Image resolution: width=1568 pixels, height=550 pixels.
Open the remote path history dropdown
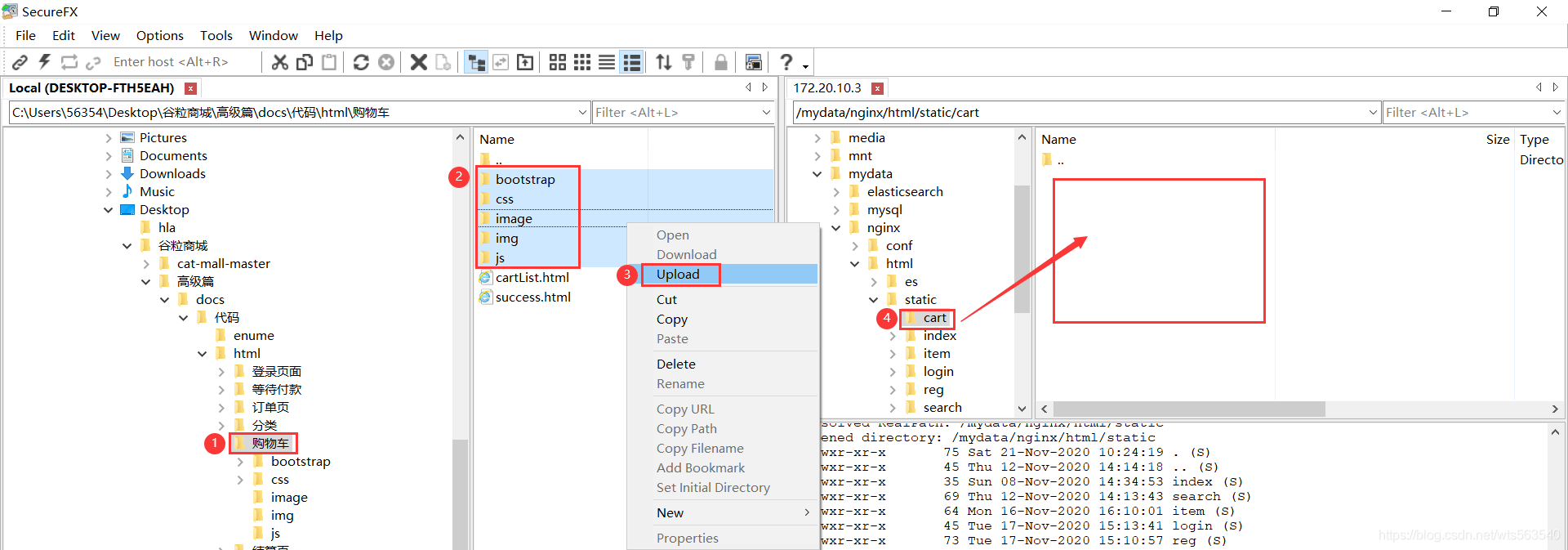[x=1373, y=113]
